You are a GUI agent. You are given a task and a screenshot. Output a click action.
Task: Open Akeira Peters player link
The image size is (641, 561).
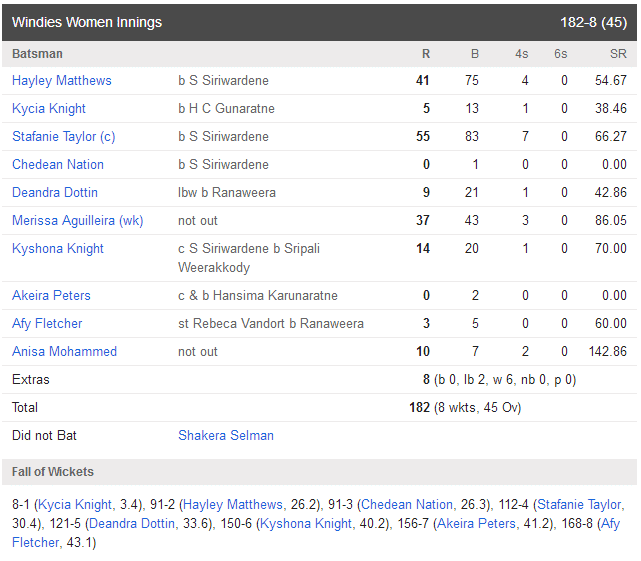coord(51,296)
